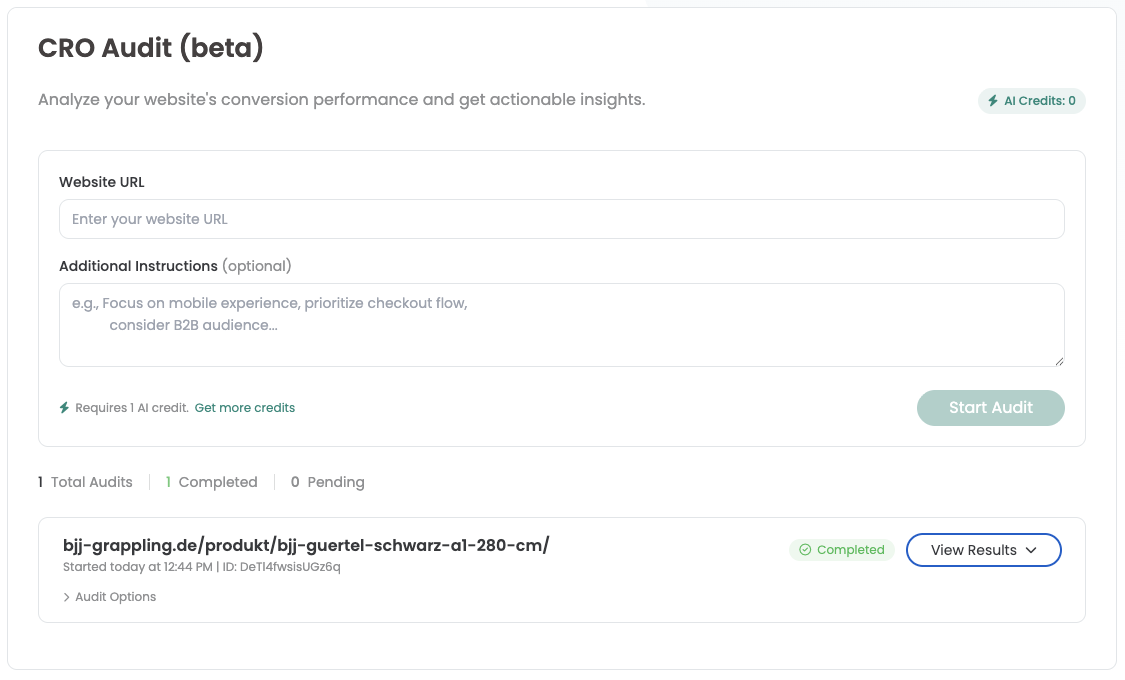
Task: Click the 1 Completed counter
Action: 211,482
